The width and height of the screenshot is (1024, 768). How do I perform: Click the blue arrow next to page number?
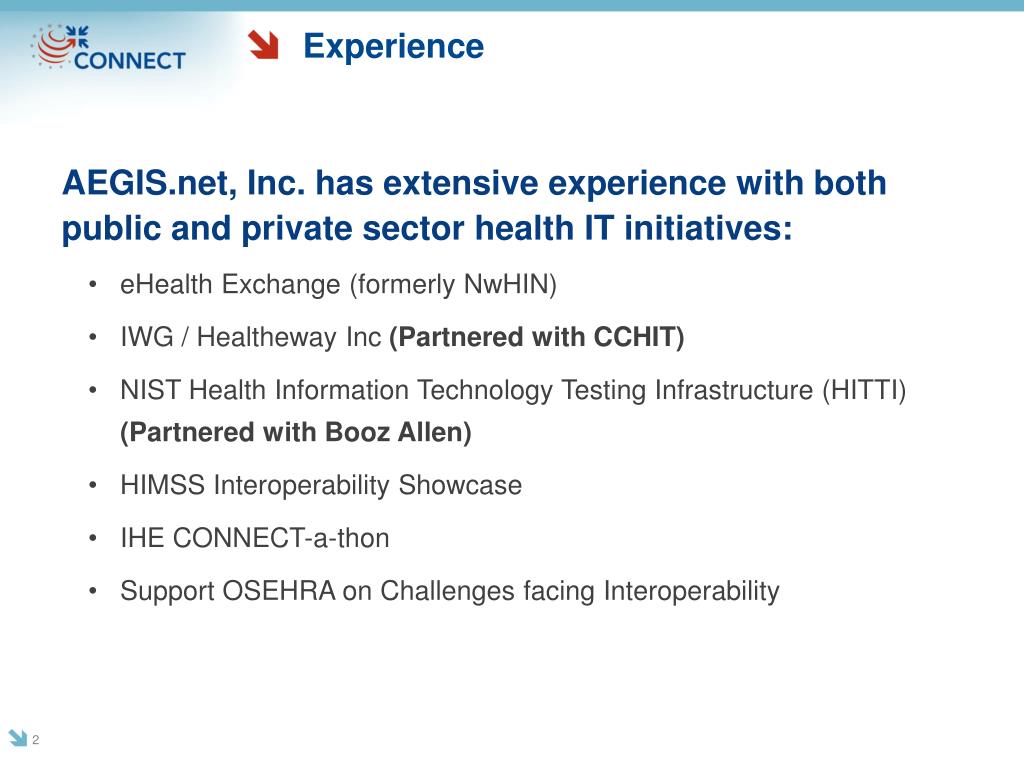(x=18, y=737)
